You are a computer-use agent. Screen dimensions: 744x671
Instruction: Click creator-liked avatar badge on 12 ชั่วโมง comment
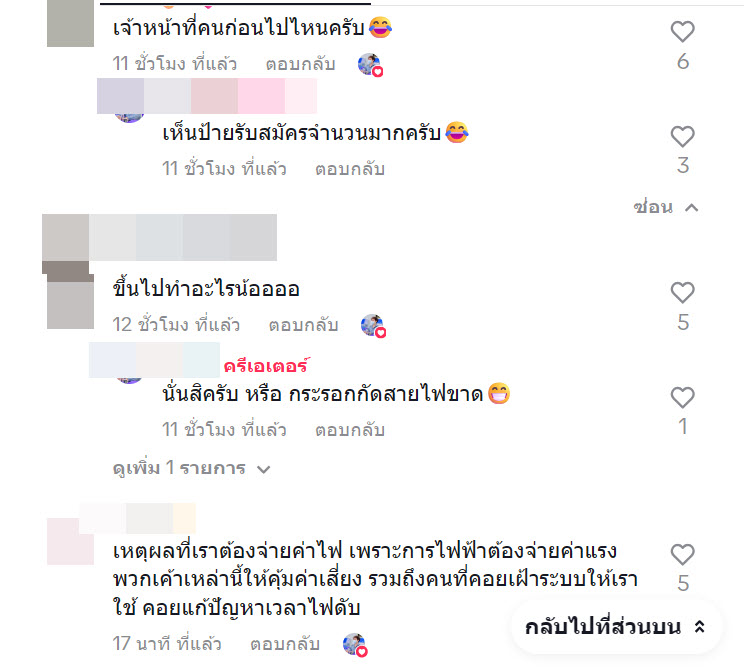point(373,326)
